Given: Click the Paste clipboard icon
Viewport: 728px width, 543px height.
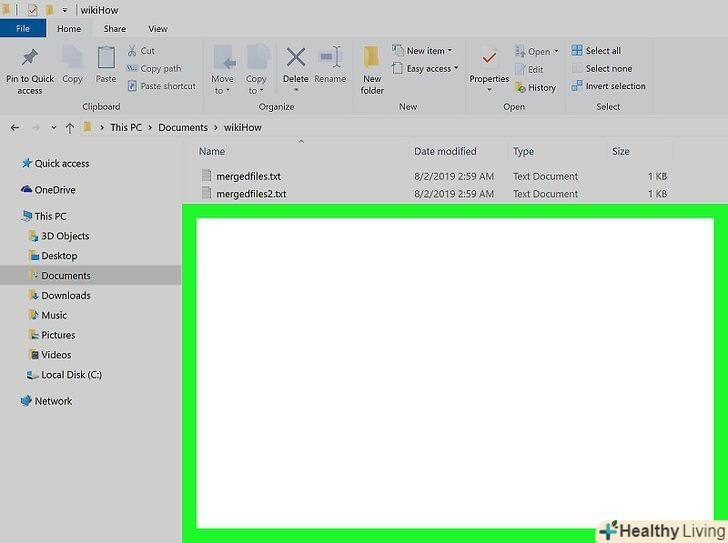Looking at the screenshot, I should (106, 58).
